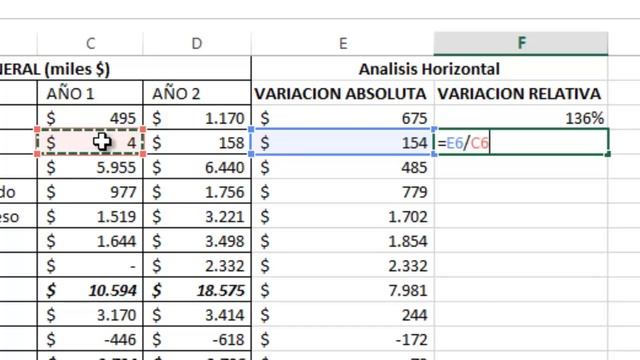This screenshot has height=360, width=640.
Task: Select cell with value 1.756
Action: (197, 191)
